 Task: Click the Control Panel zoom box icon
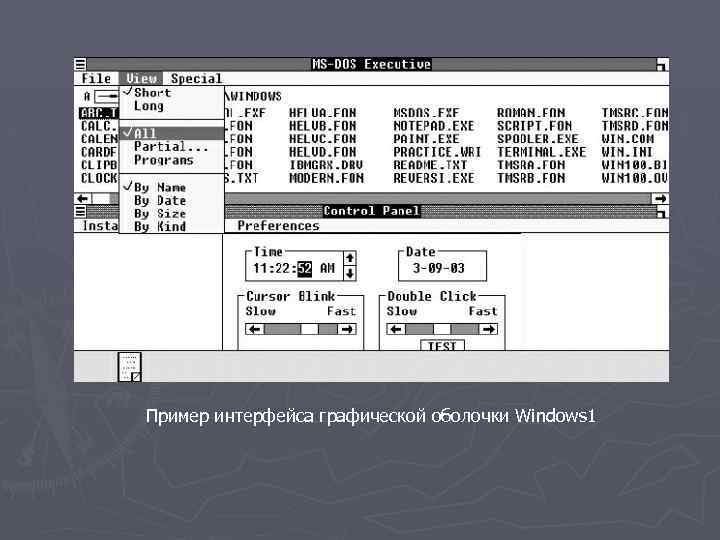[x=662, y=212]
